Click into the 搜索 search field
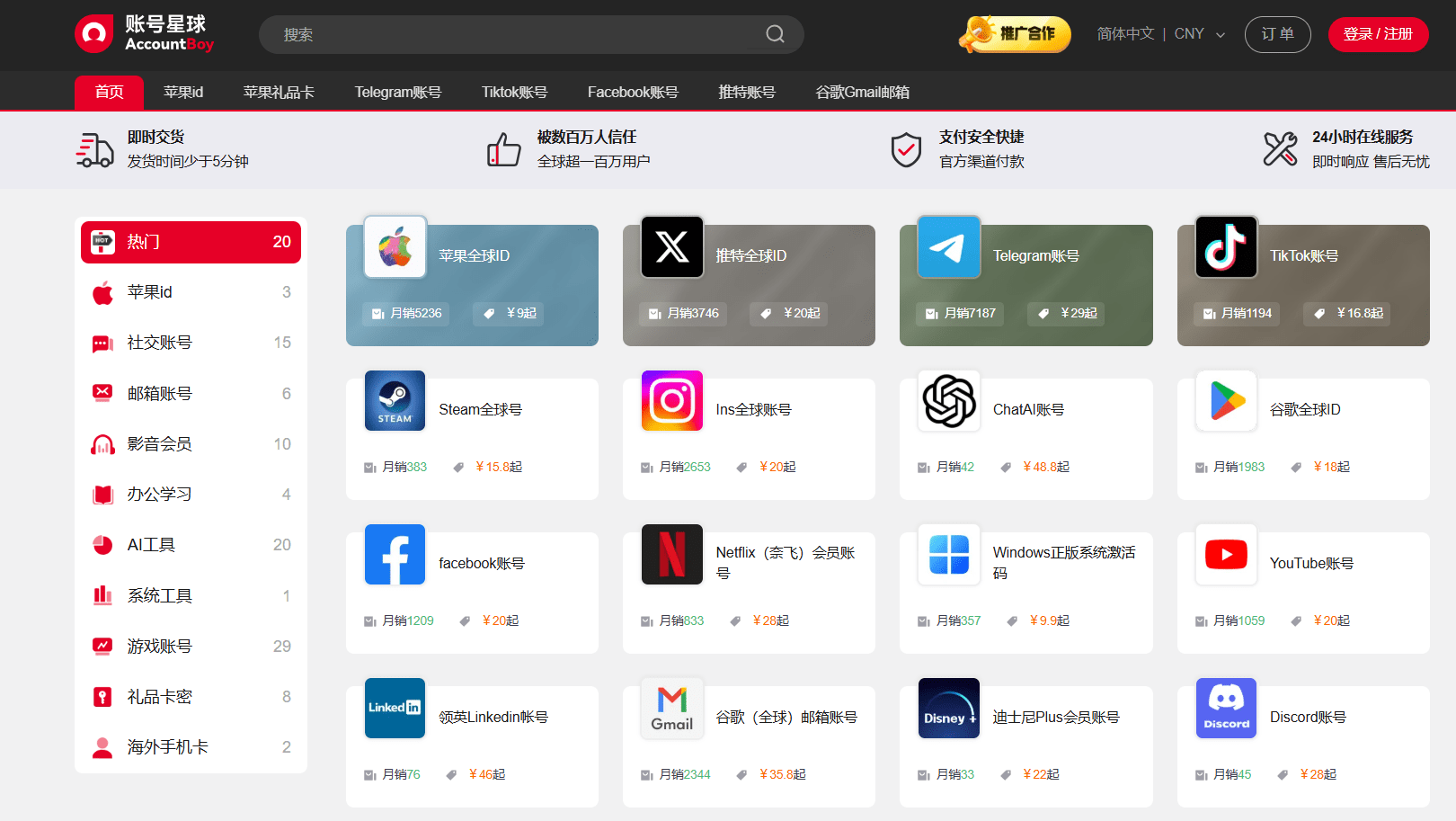Image resolution: width=1456 pixels, height=821 pixels. pos(512,34)
